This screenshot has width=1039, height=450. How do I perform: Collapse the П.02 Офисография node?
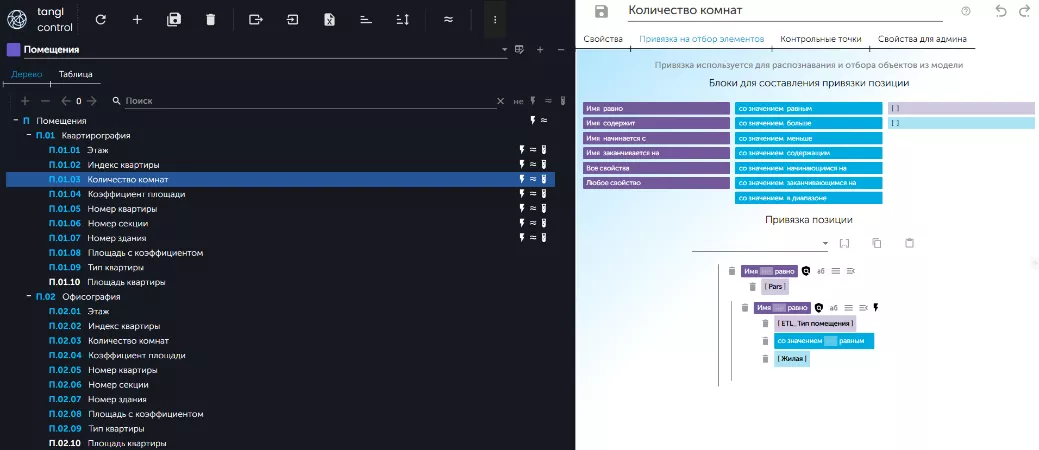(x=28, y=297)
